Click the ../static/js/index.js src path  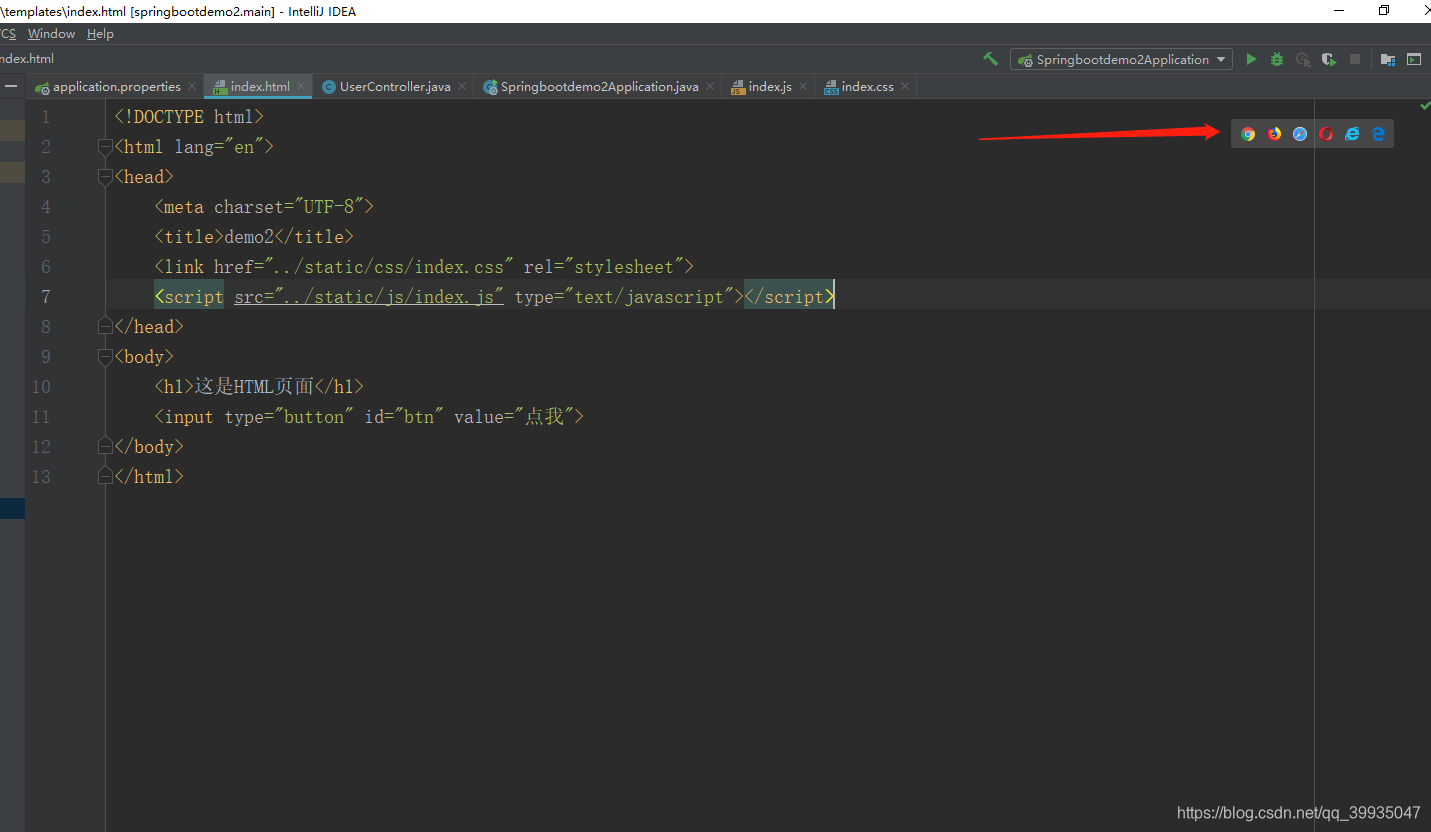389,297
